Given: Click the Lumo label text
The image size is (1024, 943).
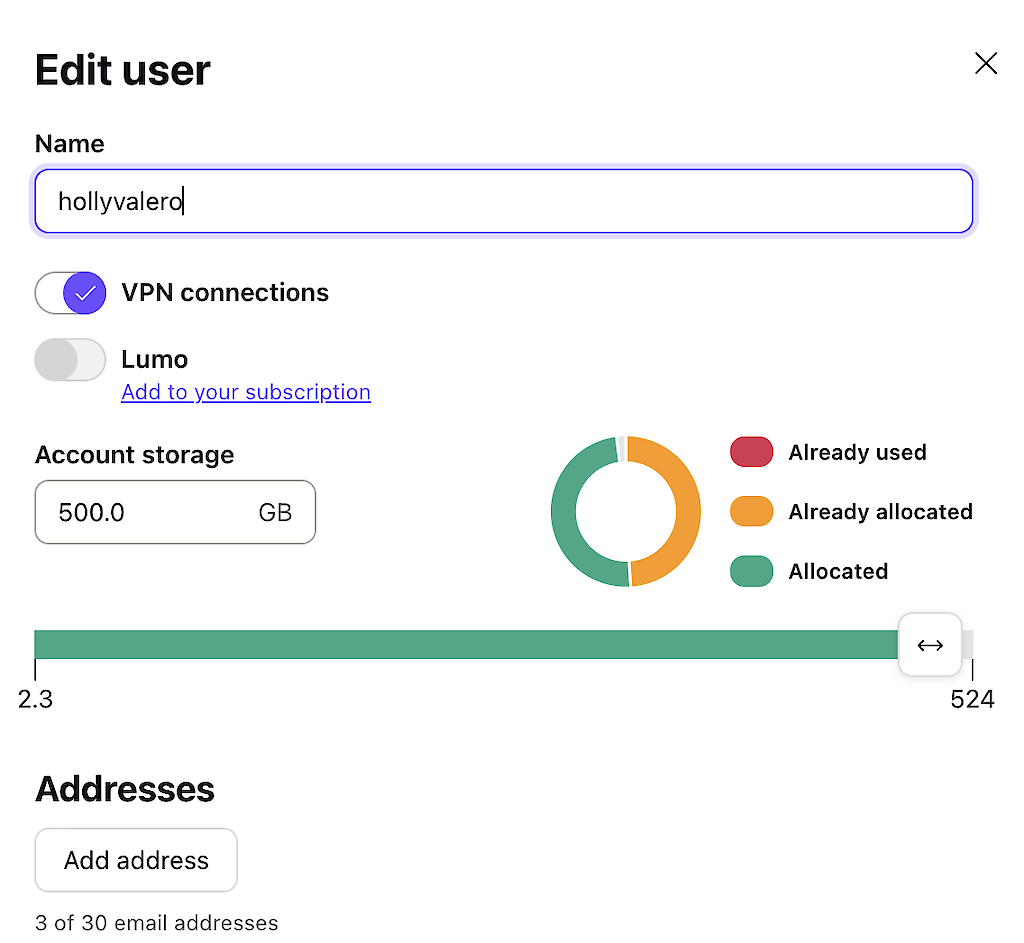Looking at the screenshot, I should click(x=155, y=359).
